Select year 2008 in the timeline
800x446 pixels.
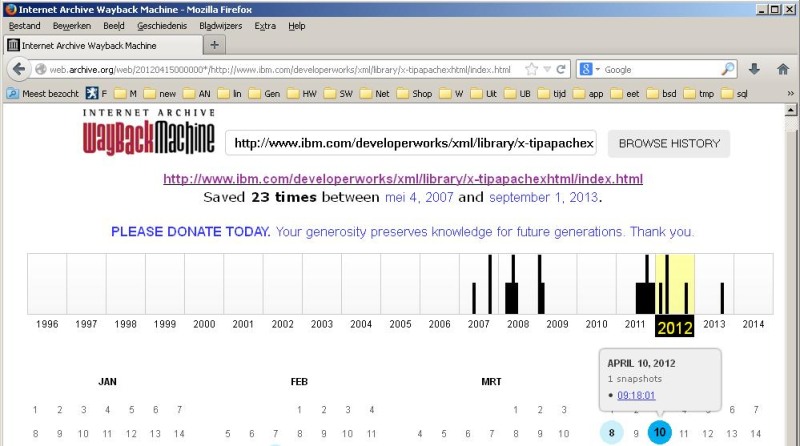click(518, 324)
